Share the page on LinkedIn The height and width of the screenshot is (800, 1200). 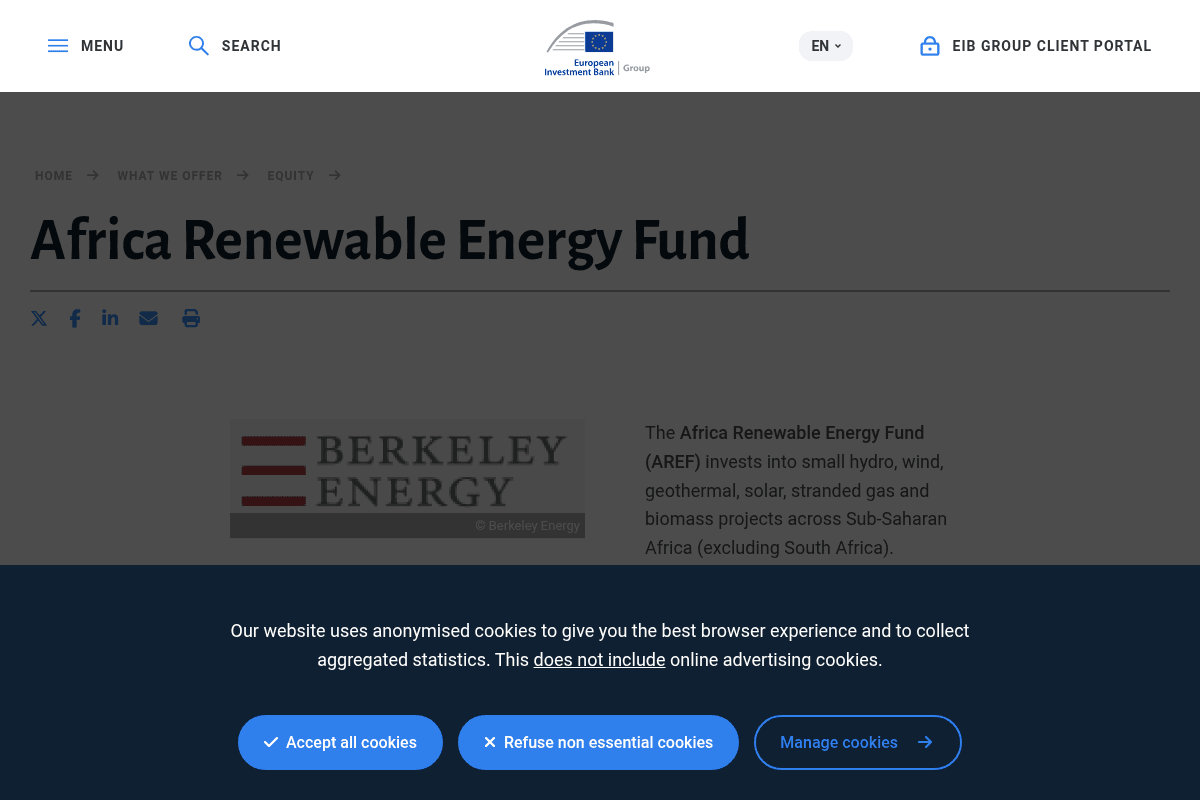pyautogui.click(x=110, y=318)
